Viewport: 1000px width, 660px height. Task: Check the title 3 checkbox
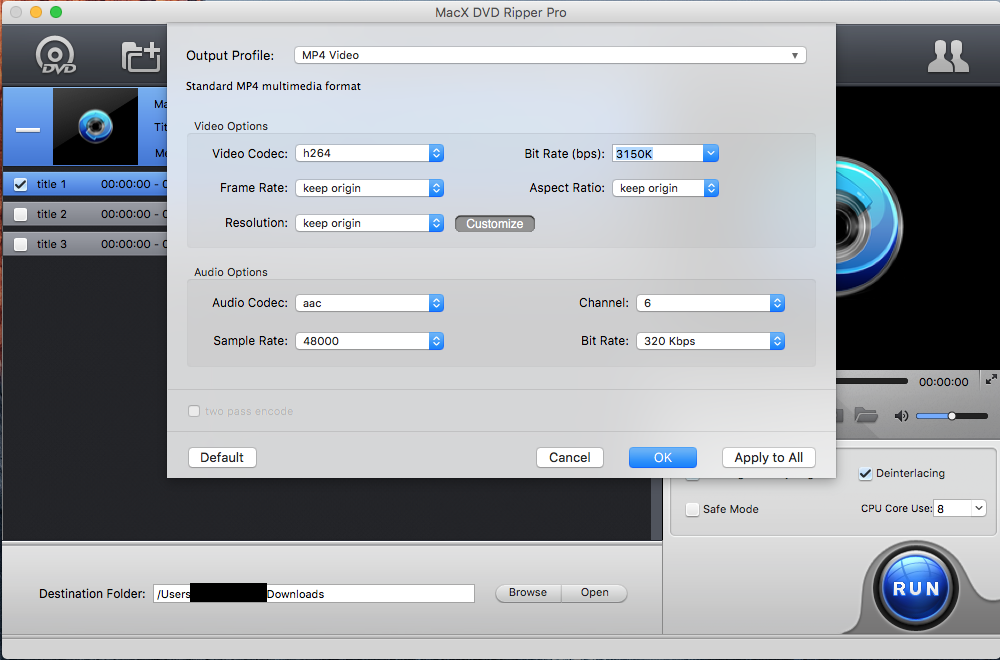click(x=20, y=244)
